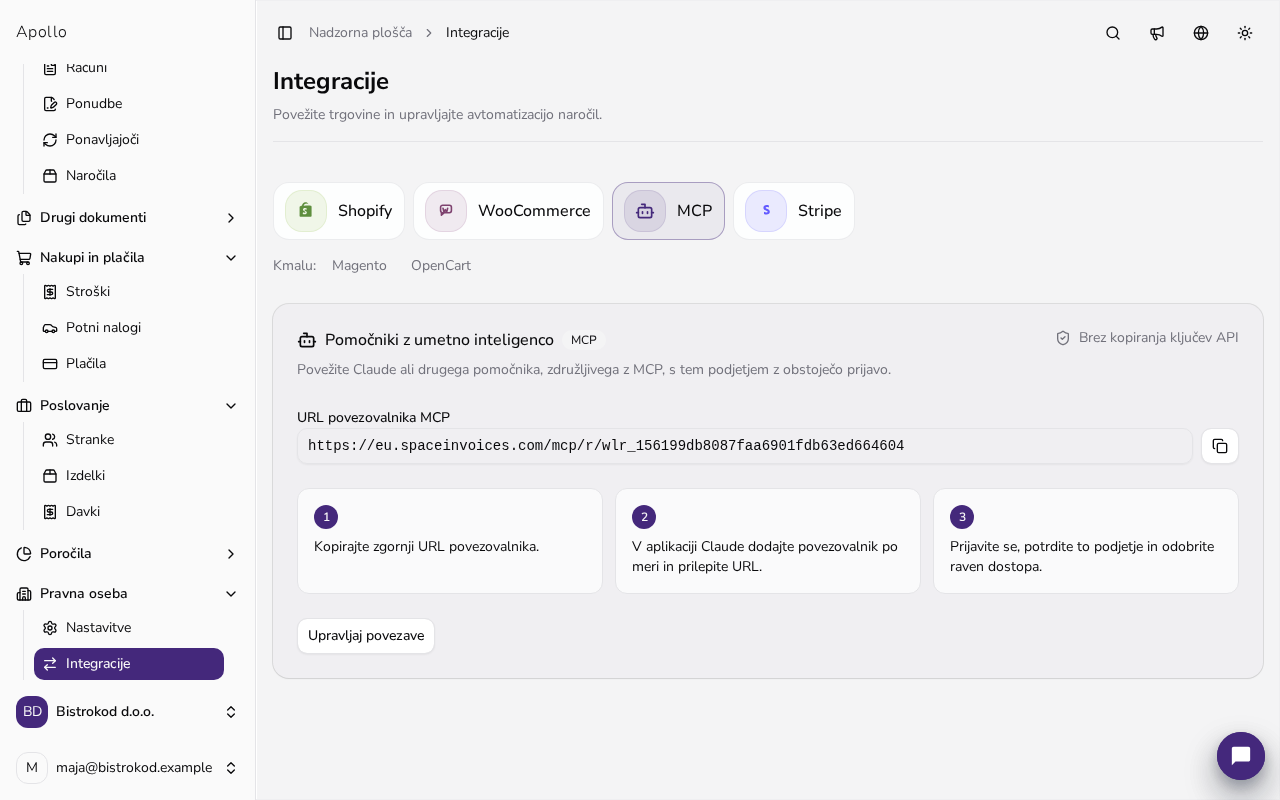This screenshot has width=1280, height=800.
Task: Collapse the Pravna oseba section
Action: [x=127, y=594]
